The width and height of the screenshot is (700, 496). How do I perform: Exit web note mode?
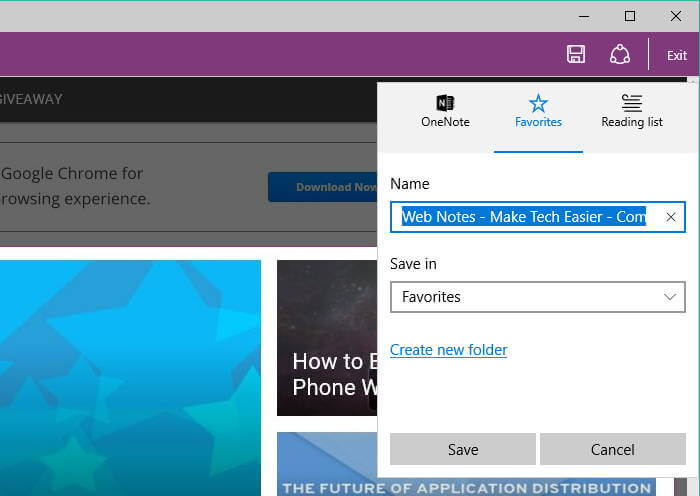pos(676,55)
